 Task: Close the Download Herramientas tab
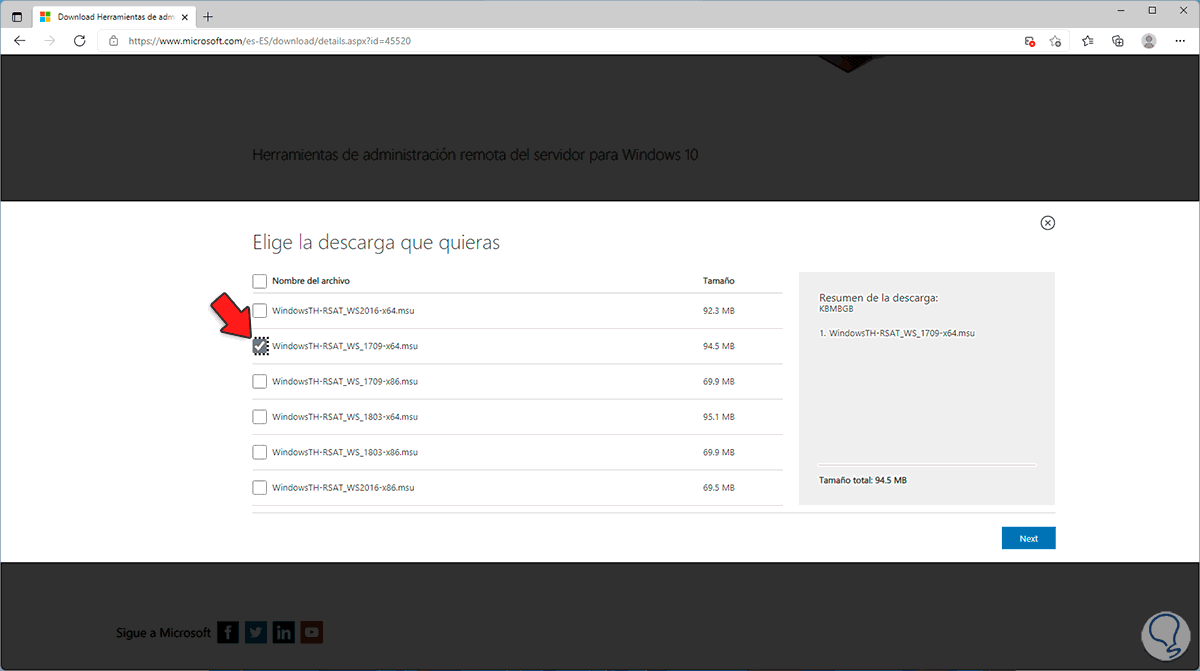tap(184, 17)
